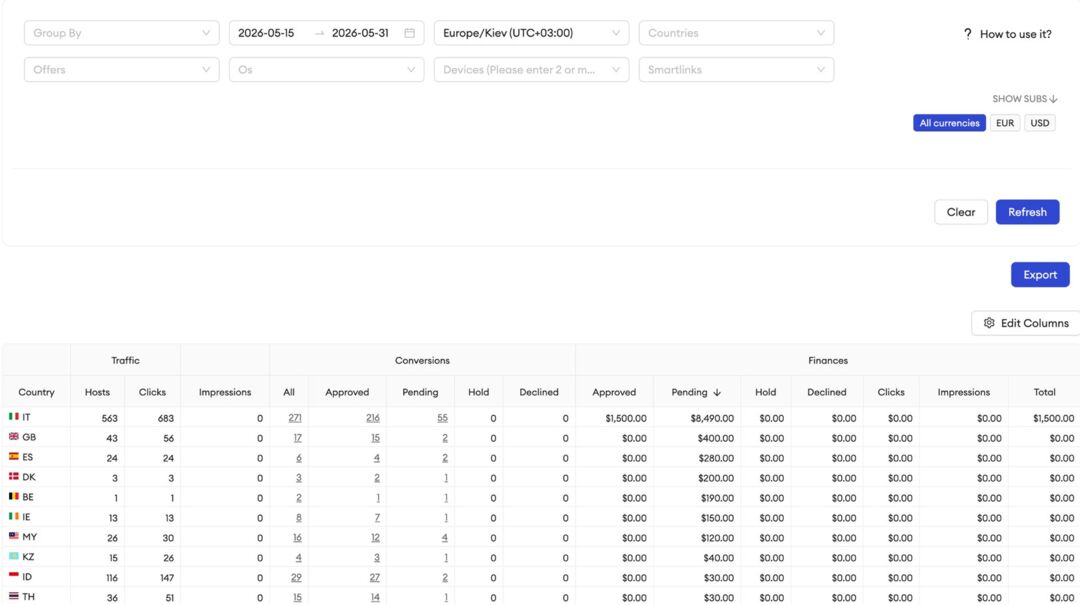
Task: Open the Europe/Kiev timezone dropdown
Action: (532, 33)
